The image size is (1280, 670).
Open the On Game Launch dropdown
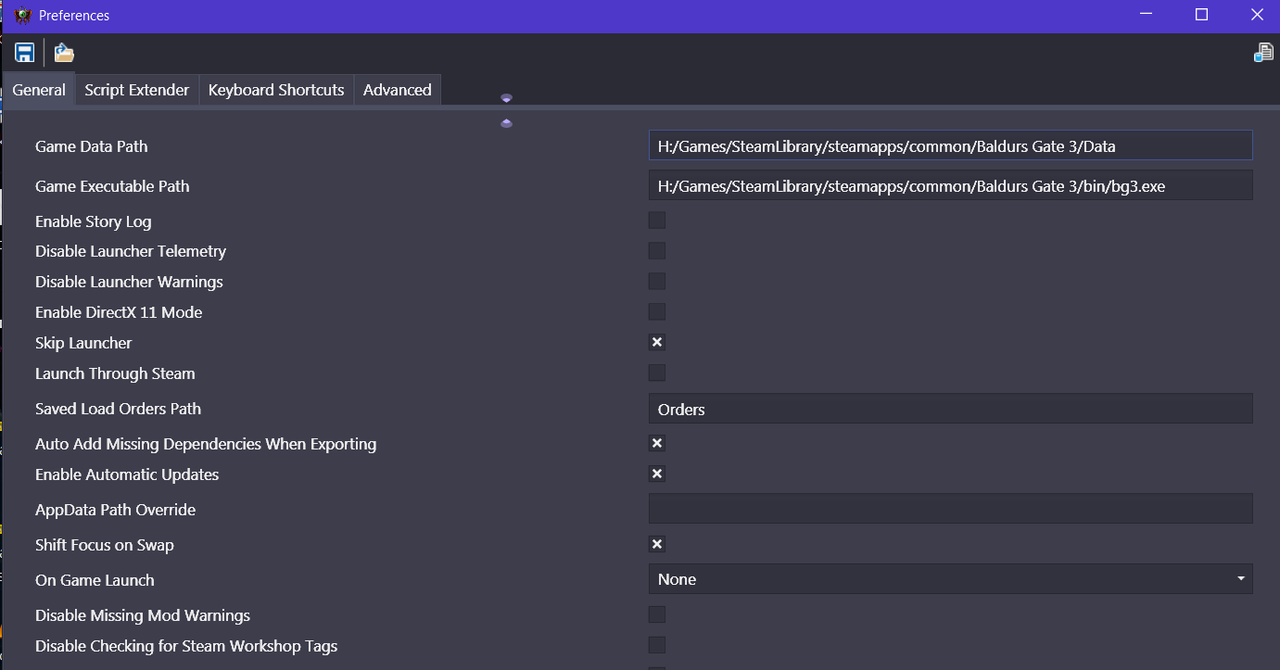pyautogui.click(x=950, y=579)
